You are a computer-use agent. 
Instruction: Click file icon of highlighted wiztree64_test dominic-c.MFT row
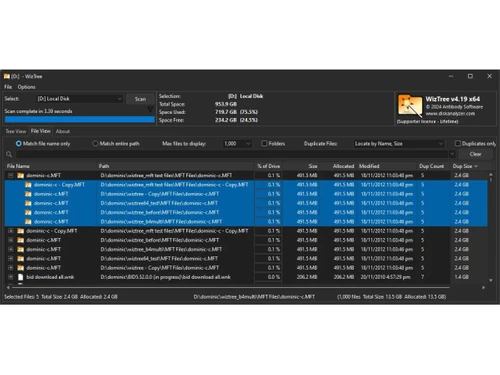point(28,203)
